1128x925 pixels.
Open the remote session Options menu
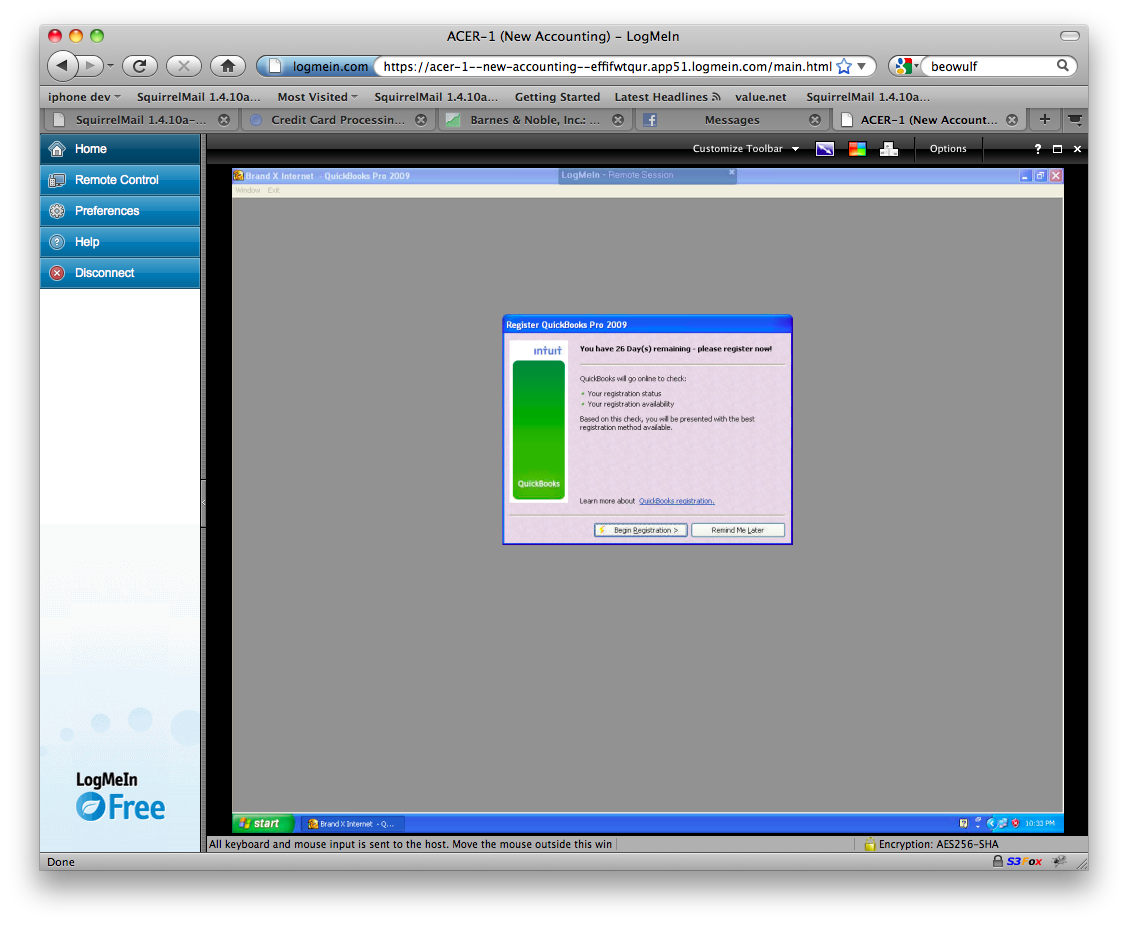click(947, 149)
